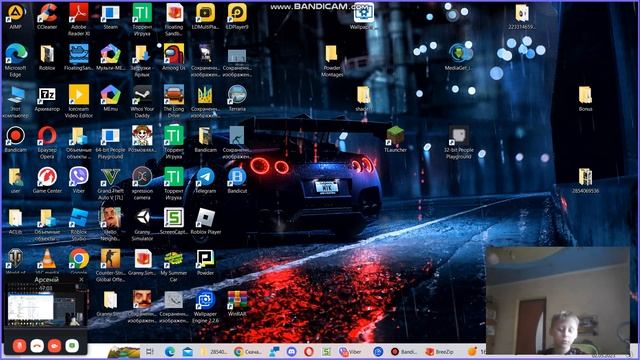
Task: Open the Roblox folder icon
Action: 47,54
